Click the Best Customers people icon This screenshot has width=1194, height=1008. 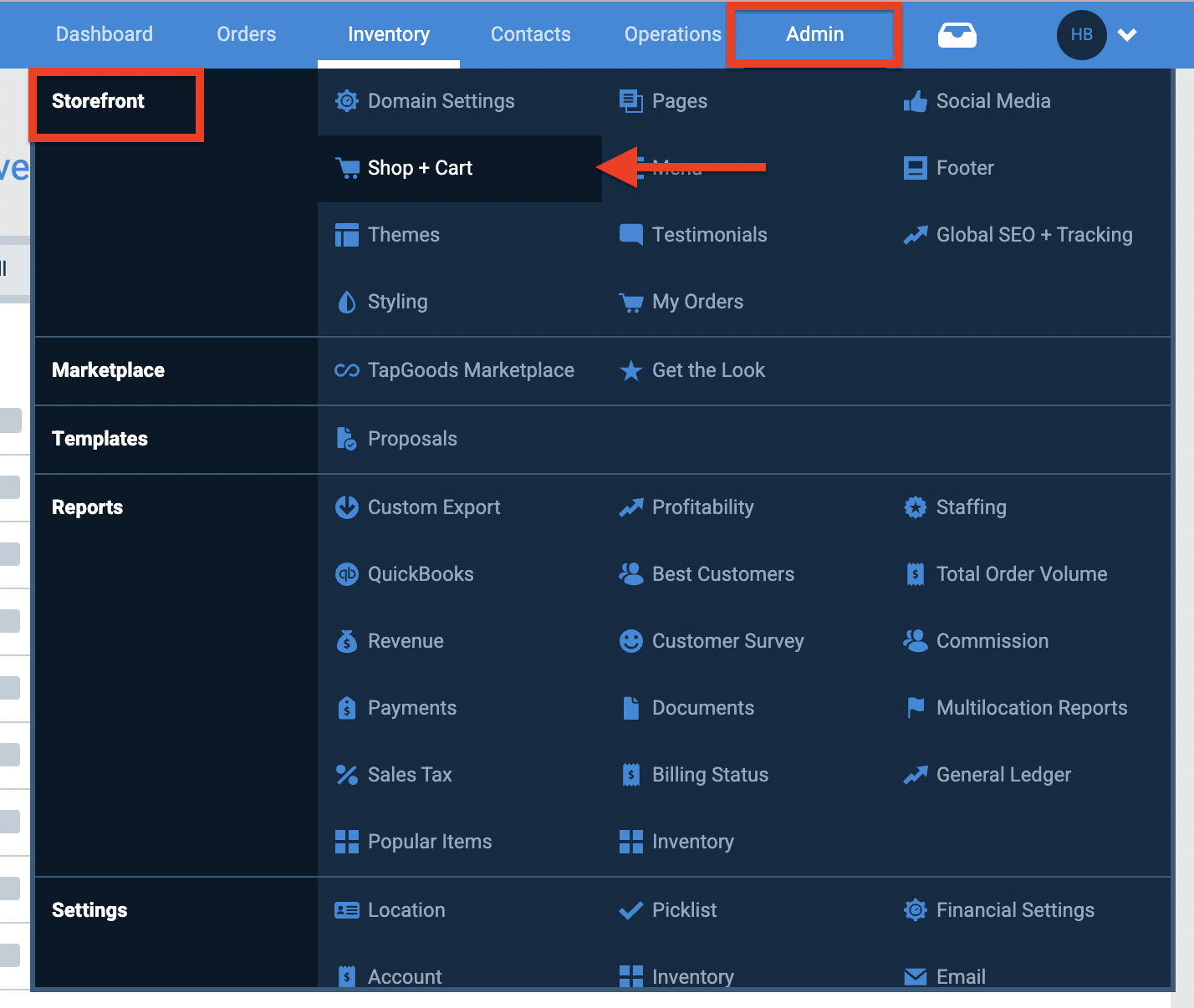[x=630, y=573]
